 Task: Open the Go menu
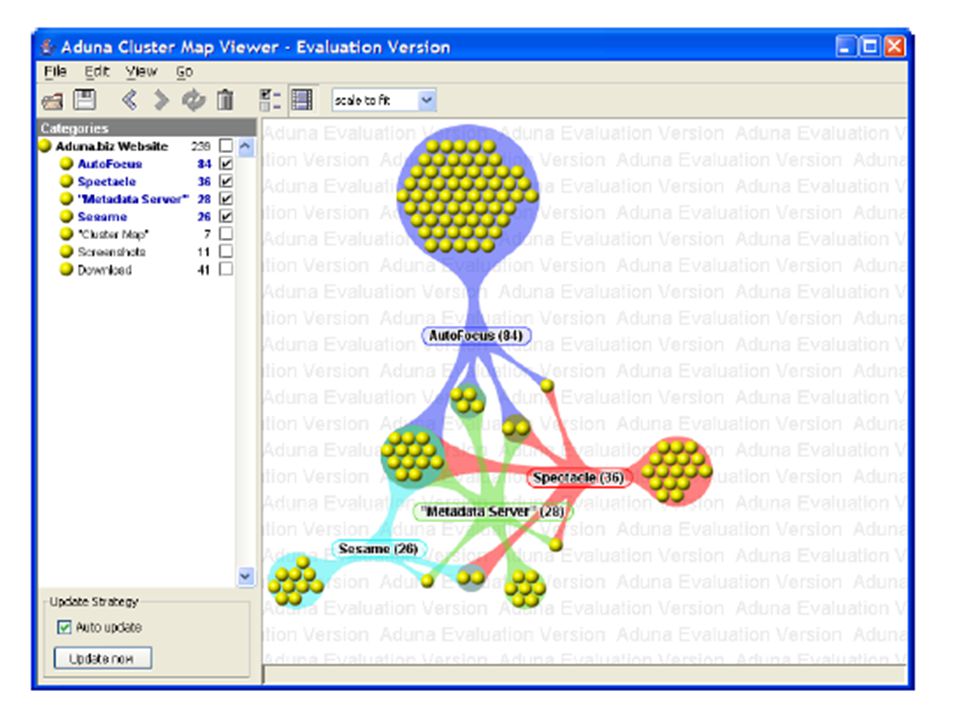(184, 72)
